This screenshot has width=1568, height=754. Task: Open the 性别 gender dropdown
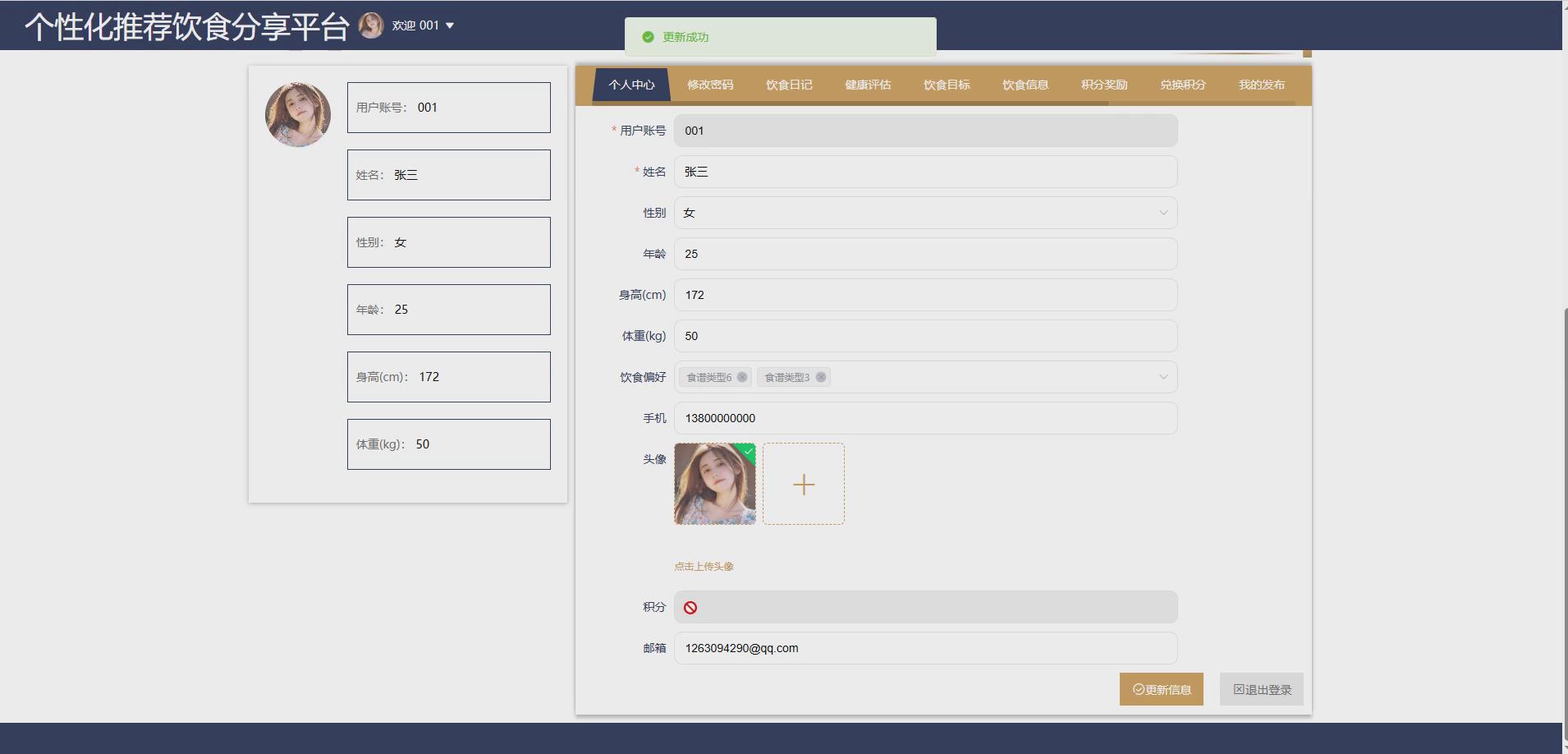point(924,213)
